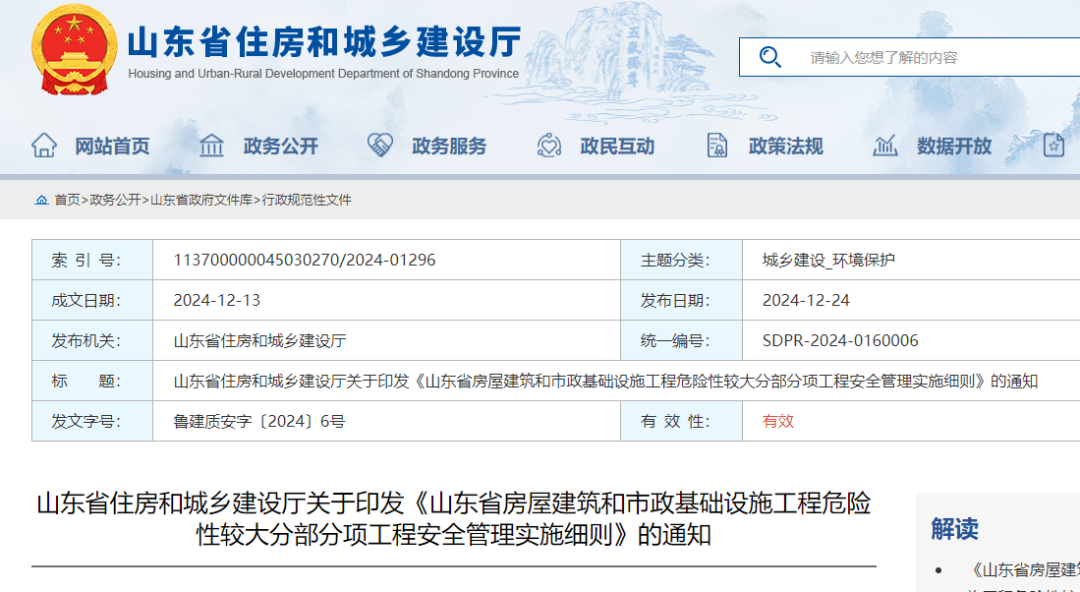Screen dimensions: 1080x592
Task: Click the home icon beside 网站首页
Action: coord(44,145)
